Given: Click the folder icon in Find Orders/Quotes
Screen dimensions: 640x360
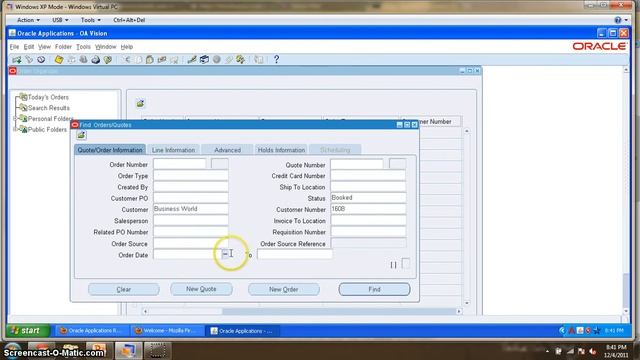Looking at the screenshot, I should coord(81,135).
